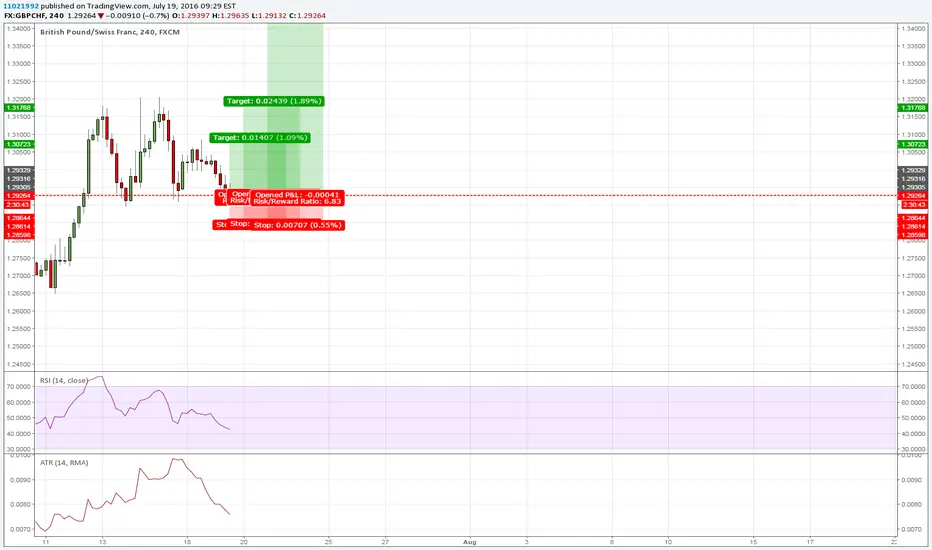
Task: Click the Opened P&L: -0.00041 label
Action: tap(297, 194)
